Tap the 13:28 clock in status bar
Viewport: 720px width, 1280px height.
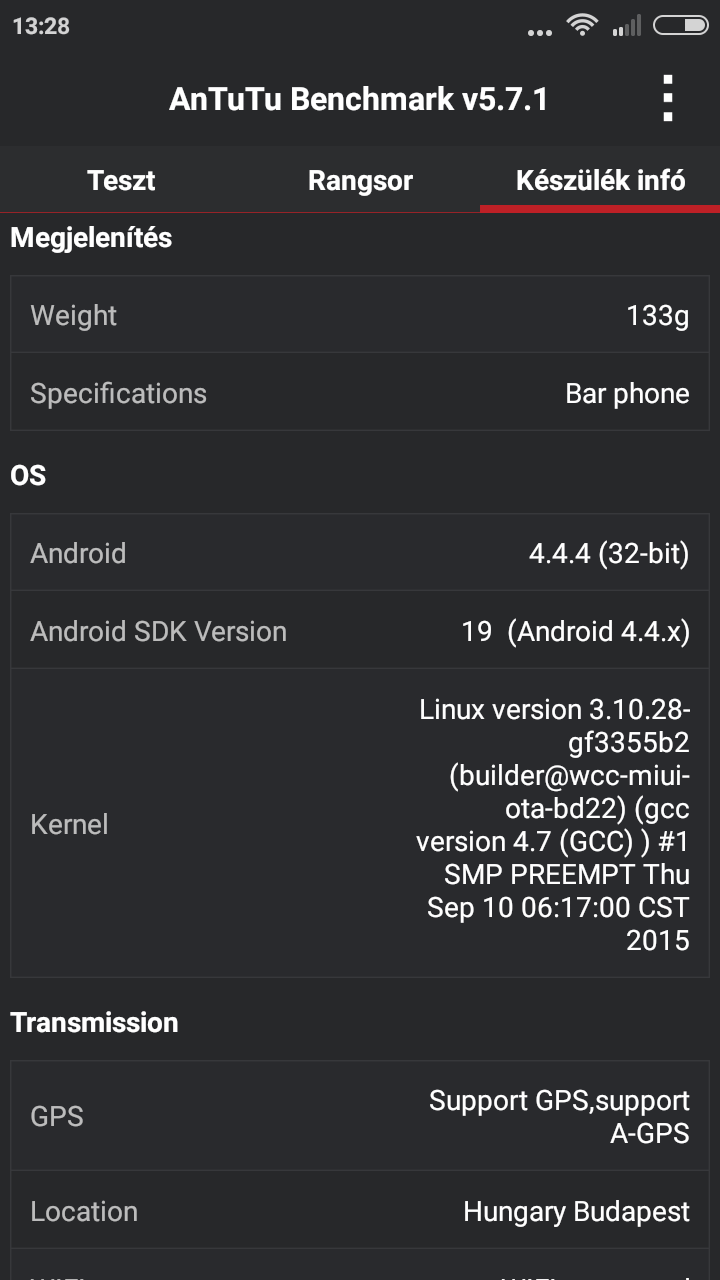coord(41,26)
